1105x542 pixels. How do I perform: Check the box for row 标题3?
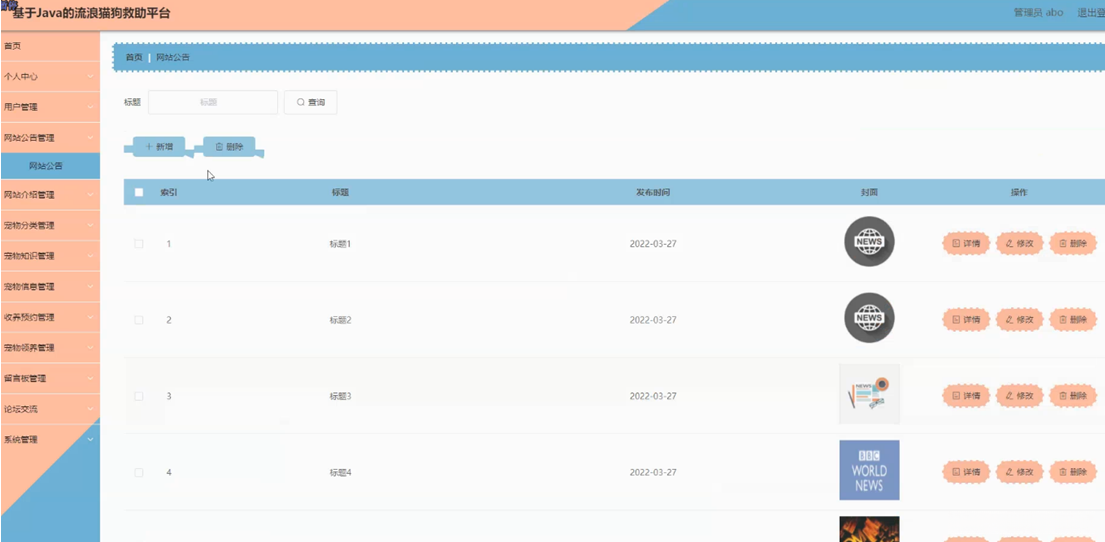coord(139,396)
